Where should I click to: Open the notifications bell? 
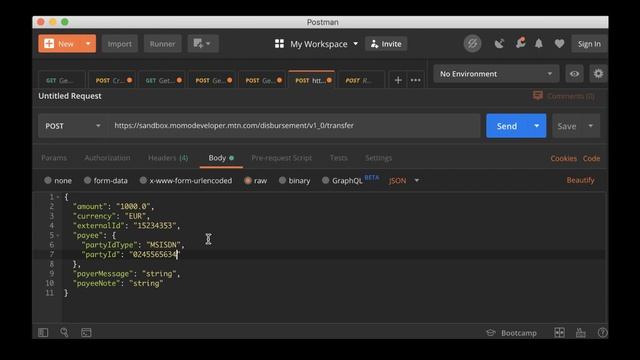click(539, 43)
